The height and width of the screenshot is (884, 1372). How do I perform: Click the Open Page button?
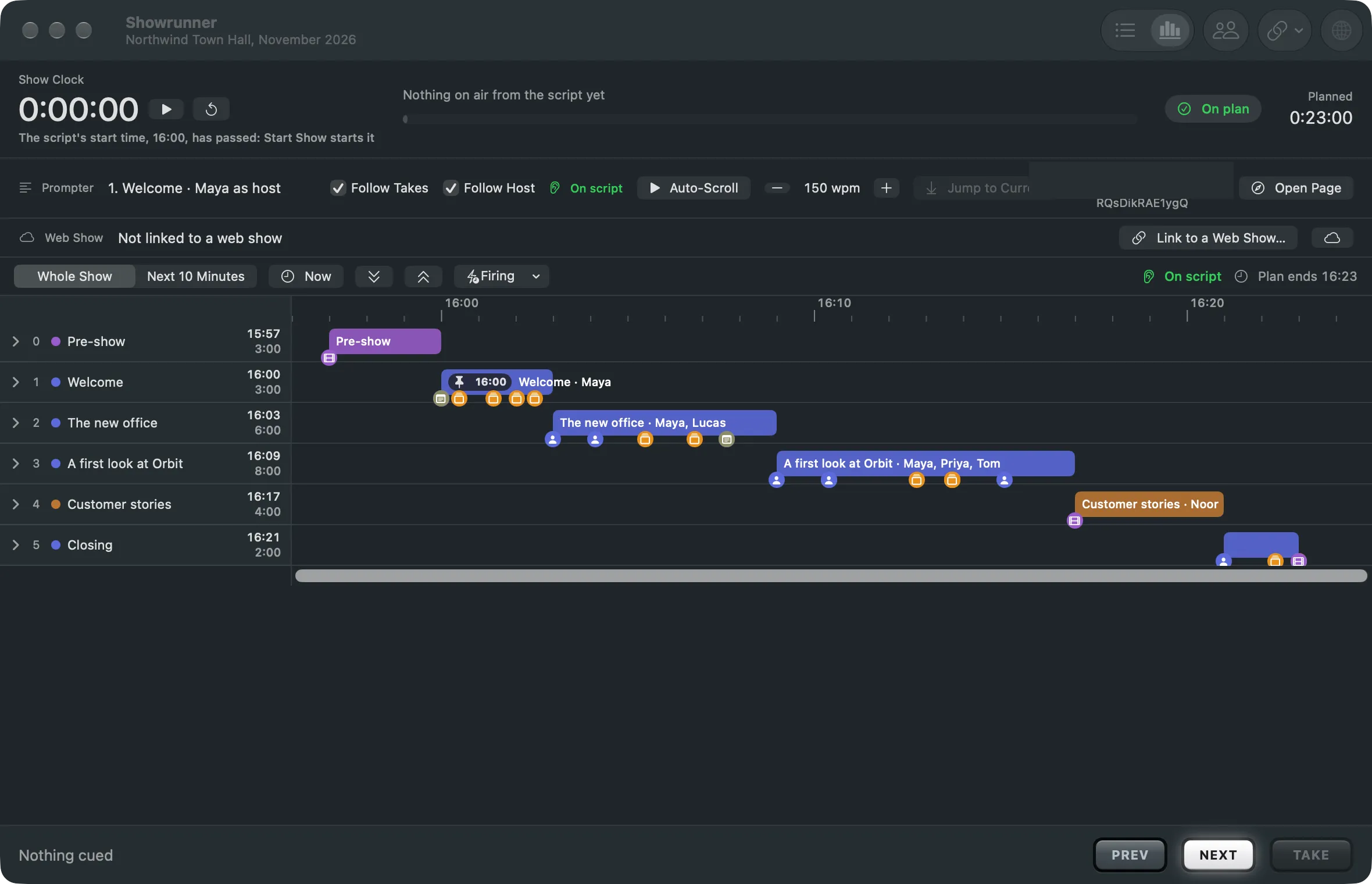pyautogui.click(x=1296, y=188)
